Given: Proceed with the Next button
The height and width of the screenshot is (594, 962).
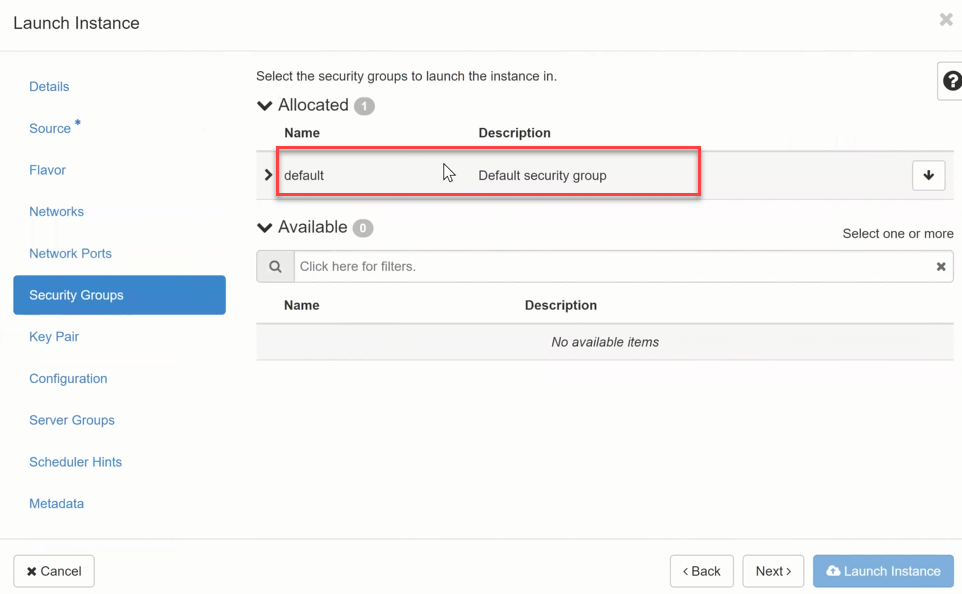Looking at the screenshot, I should 773,571.
